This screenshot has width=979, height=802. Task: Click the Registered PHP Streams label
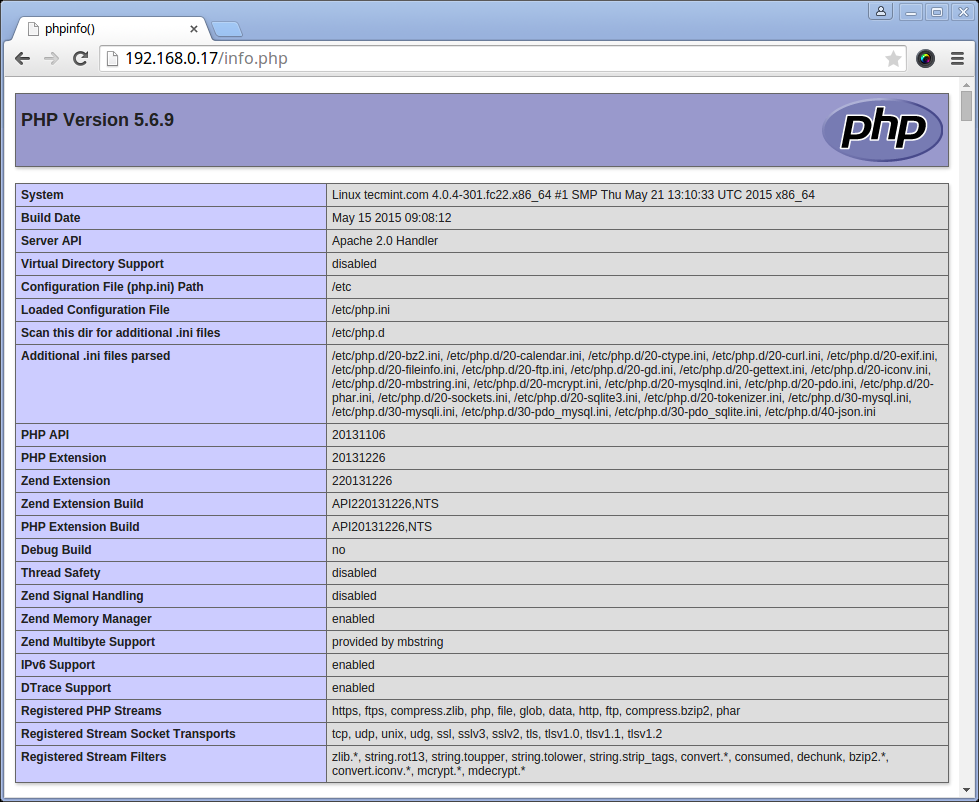[x=91, y=711]
